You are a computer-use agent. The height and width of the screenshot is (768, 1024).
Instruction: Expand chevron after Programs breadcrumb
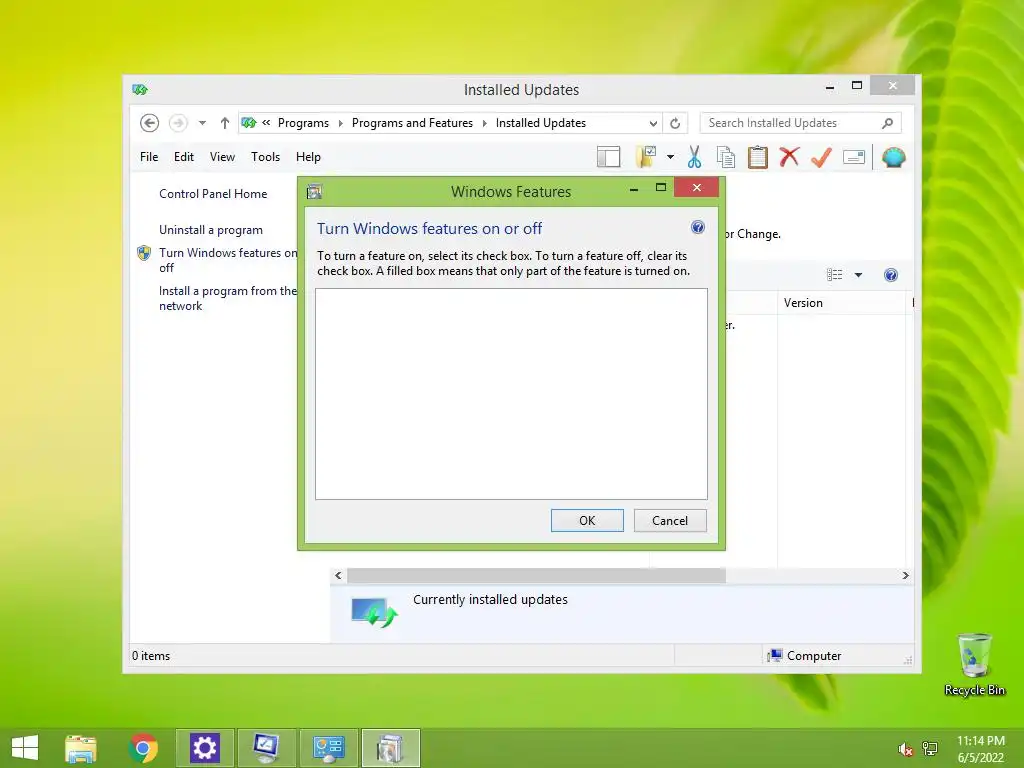(x=340, y=123)
